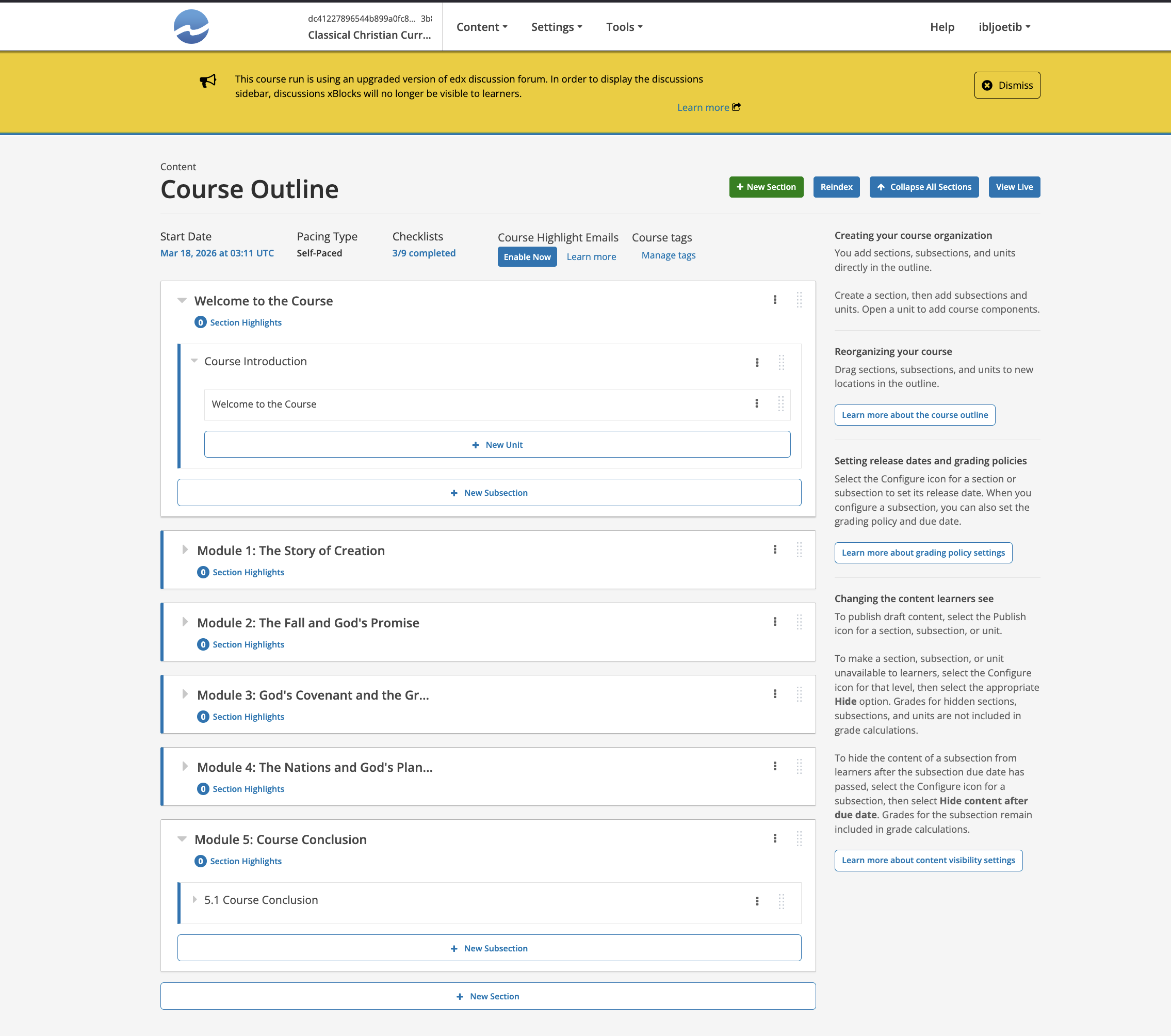Screen dimensions: 1171x1036
Task: Click the bottom New Section button
Action: coord(488,996)
